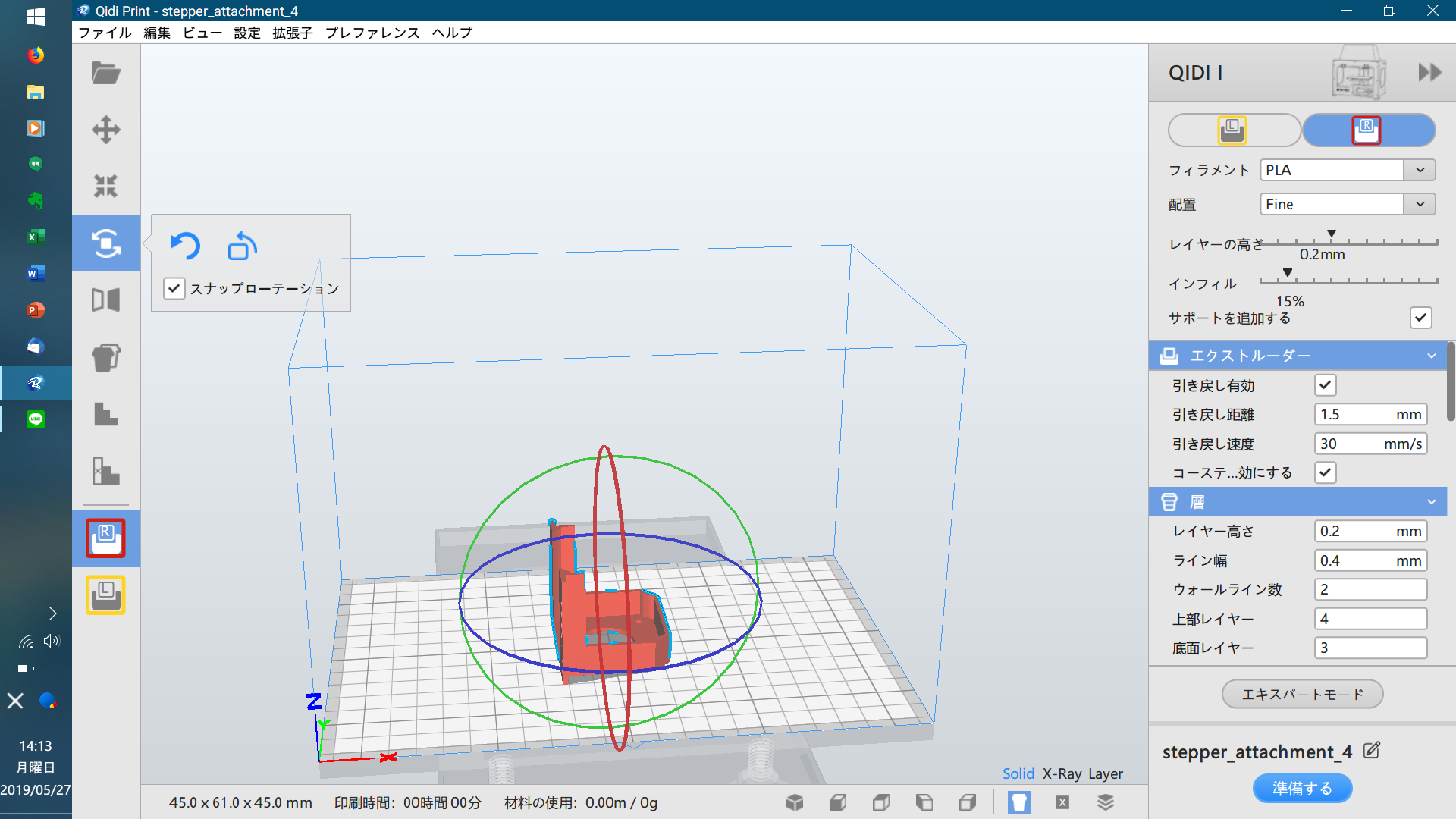
Task: Click the double arrow beside QIDI I
Action: click(1429, 73)
